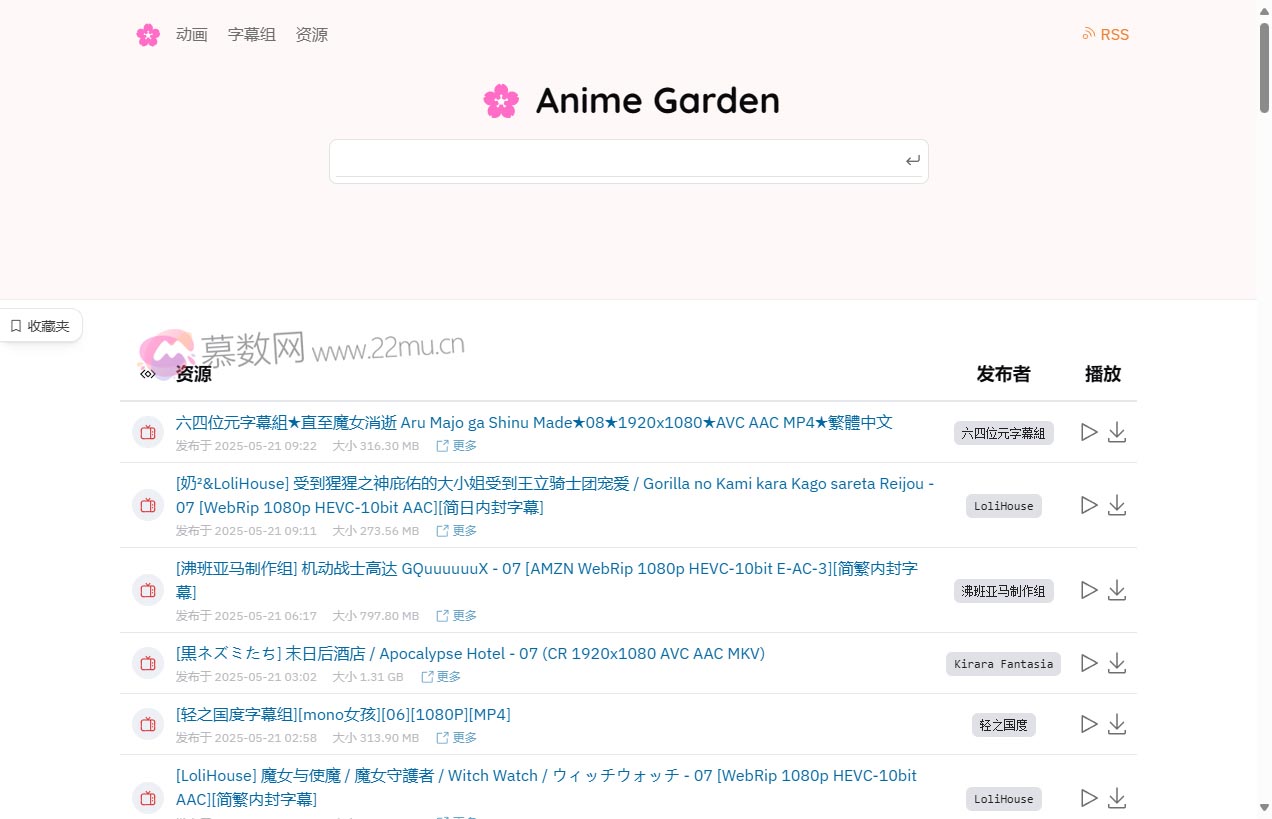The image size is (1272, 819).
Task: Click the 轻之国度 publisher tag
Action: click(1003, 724)
